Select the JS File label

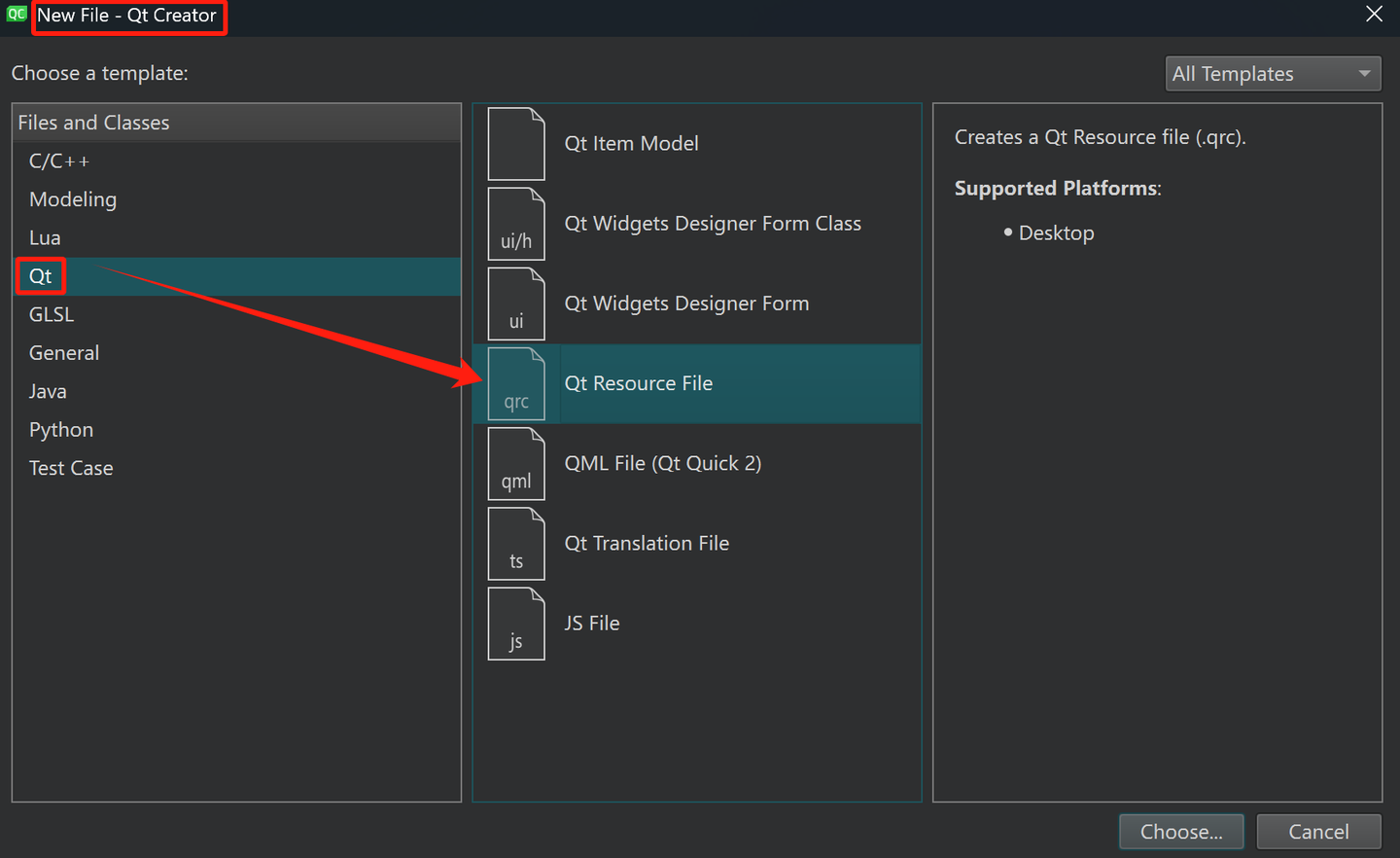(592, 624)
